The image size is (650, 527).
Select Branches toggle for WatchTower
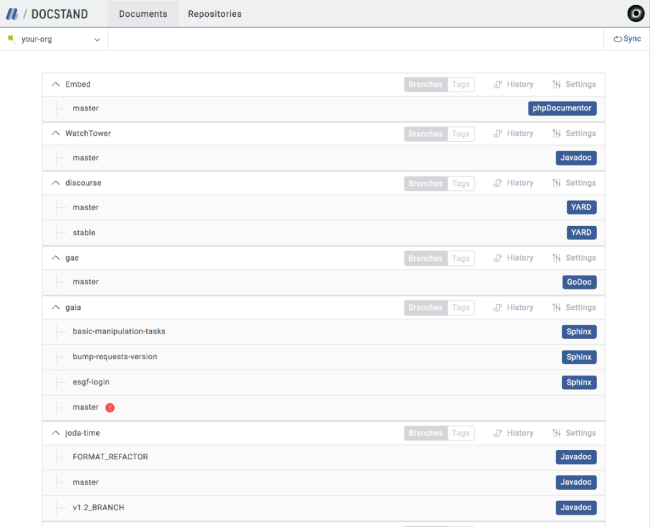[x=426, y=134]
